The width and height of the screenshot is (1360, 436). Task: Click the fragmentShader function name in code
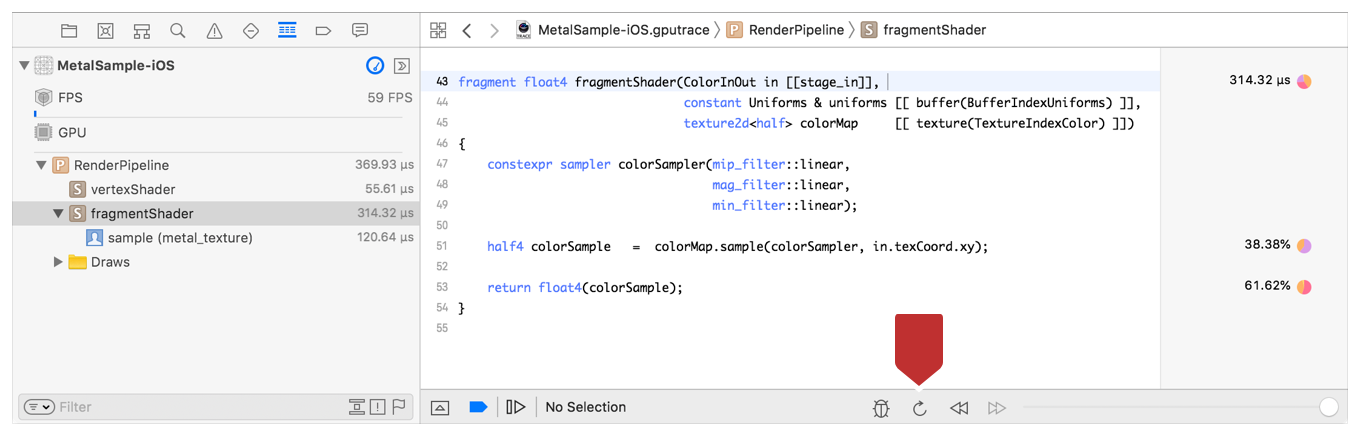(x=625, y=82)
